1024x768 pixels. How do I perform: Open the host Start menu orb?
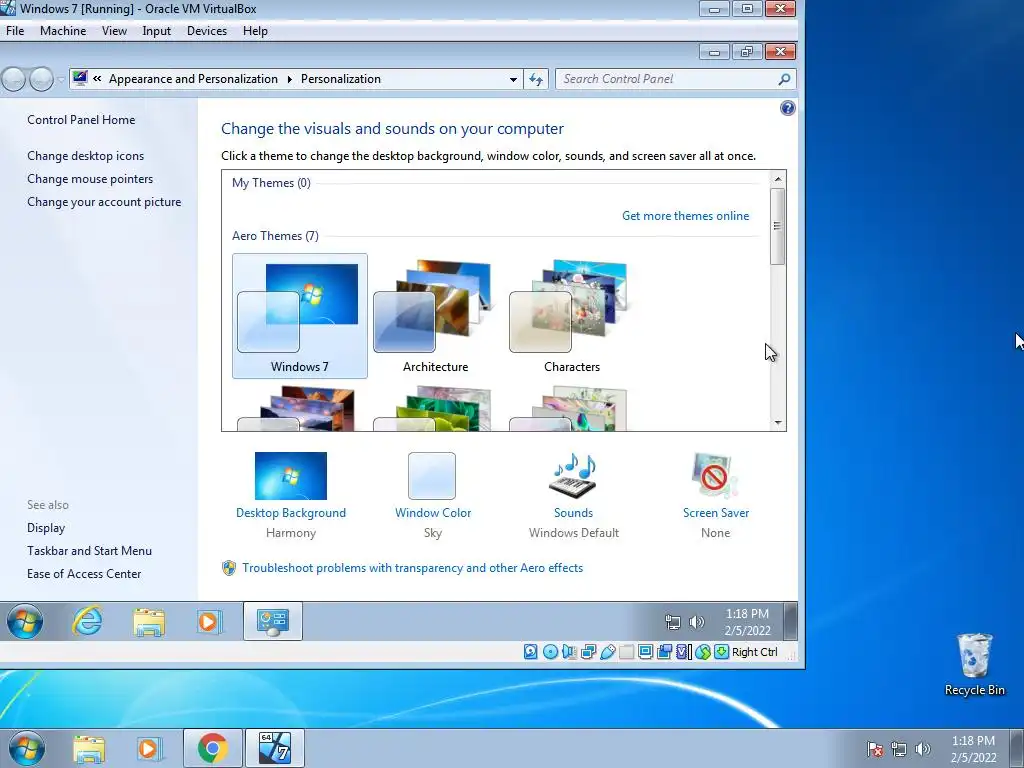click(27, 748)
